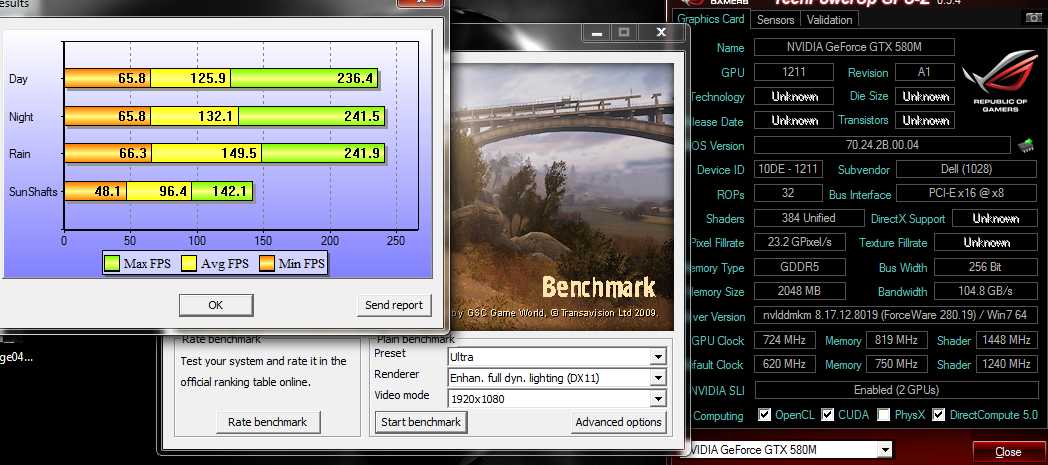Click the BIOS save chip icon in GPU-Z
The image size is (1048, 465).
[x=1025, y=145]
